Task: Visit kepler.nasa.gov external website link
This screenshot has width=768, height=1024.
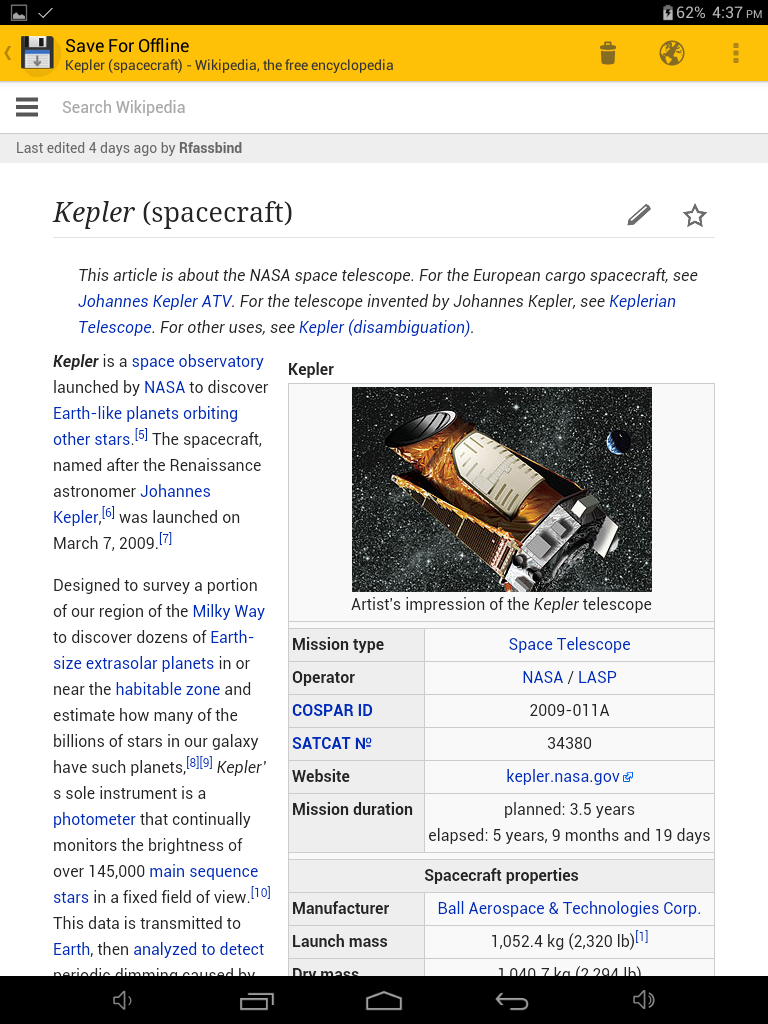Action: (569, 776)
